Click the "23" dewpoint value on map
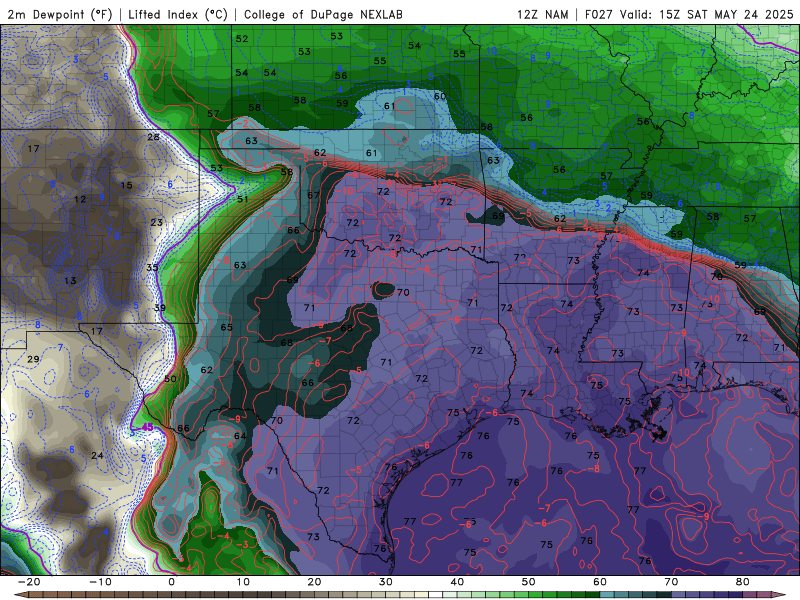 tap(157, 222)
